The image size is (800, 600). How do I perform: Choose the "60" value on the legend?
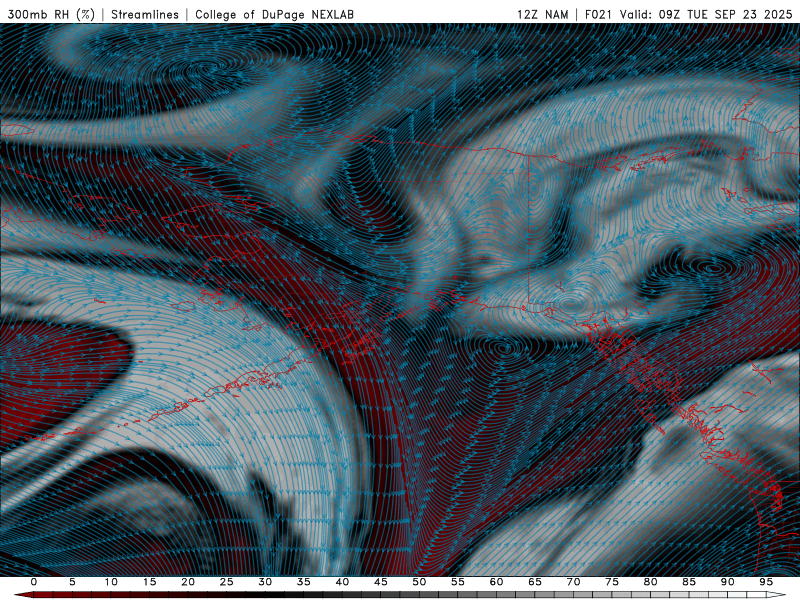tap(496, 582)
